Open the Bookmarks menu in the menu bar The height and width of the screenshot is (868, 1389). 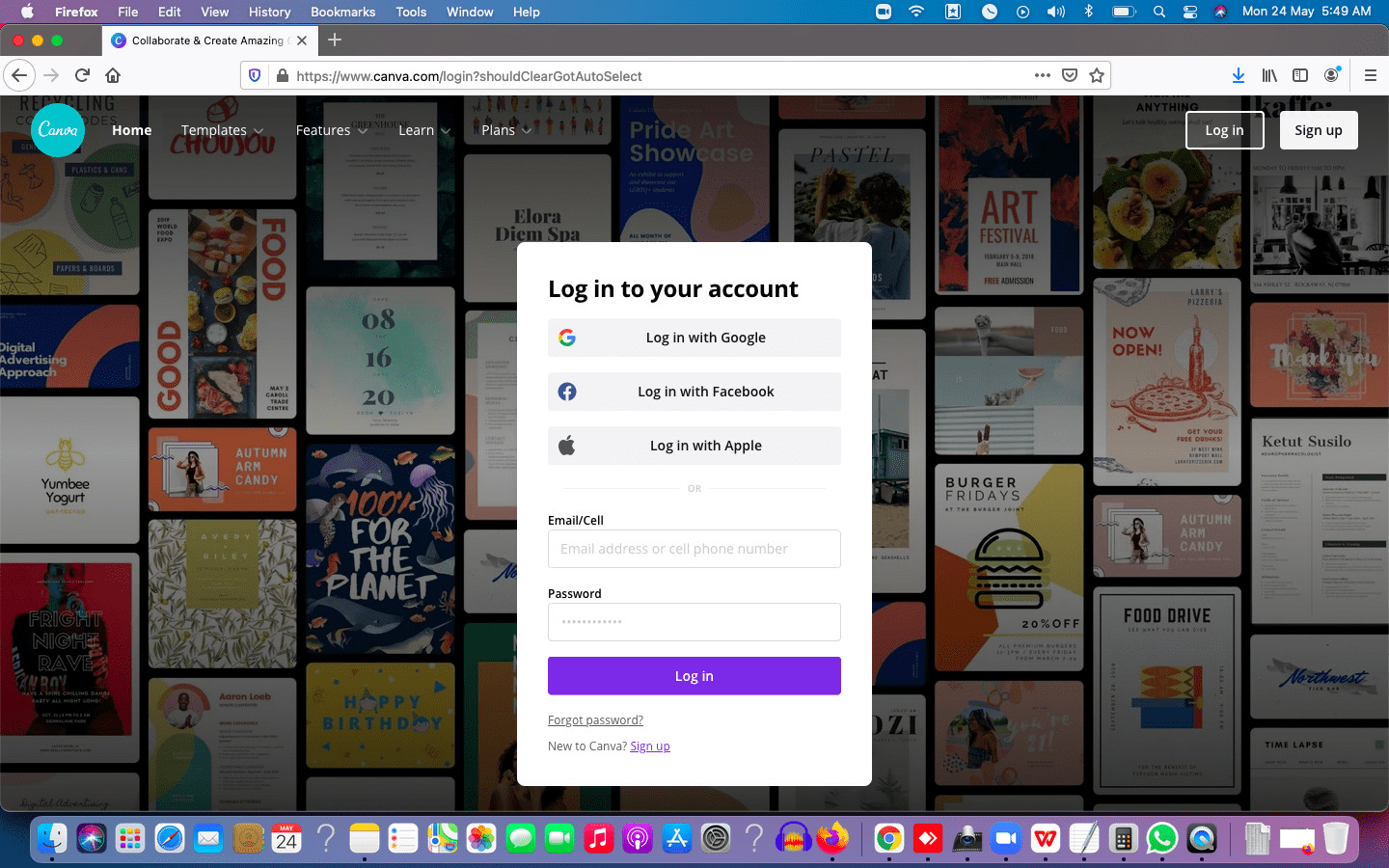[x=342, y=12]
